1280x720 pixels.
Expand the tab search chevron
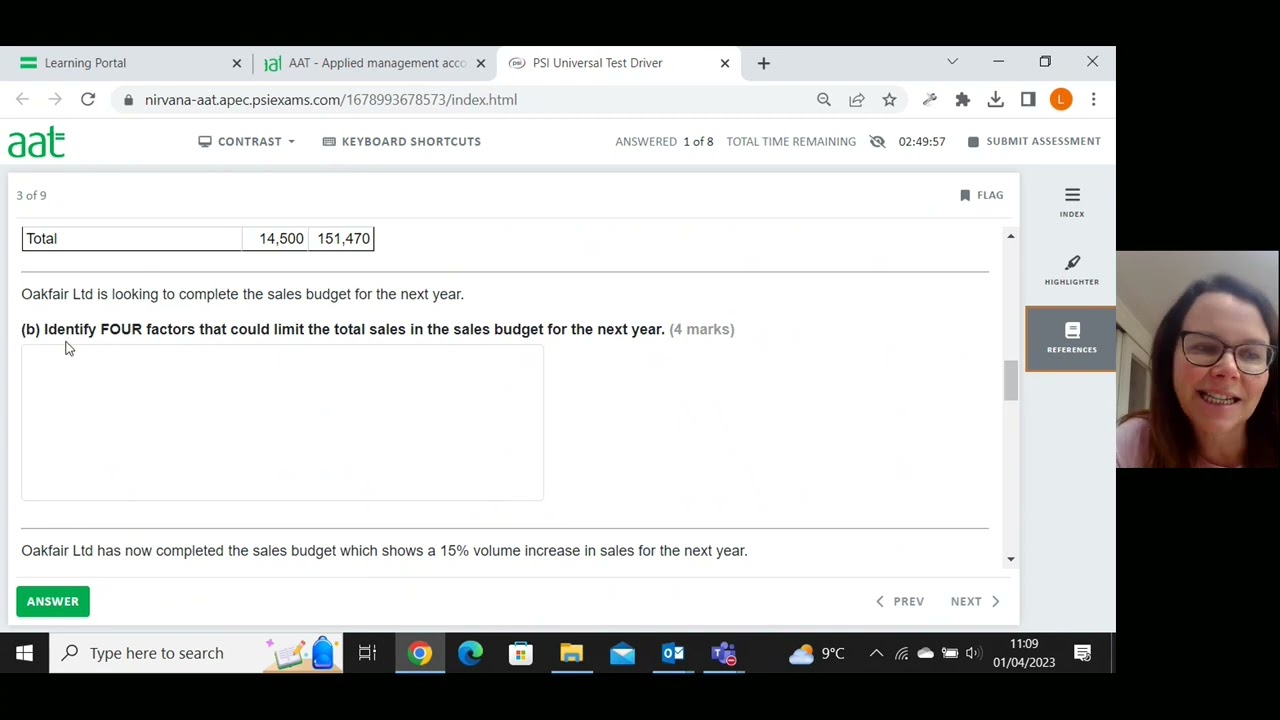952,62
